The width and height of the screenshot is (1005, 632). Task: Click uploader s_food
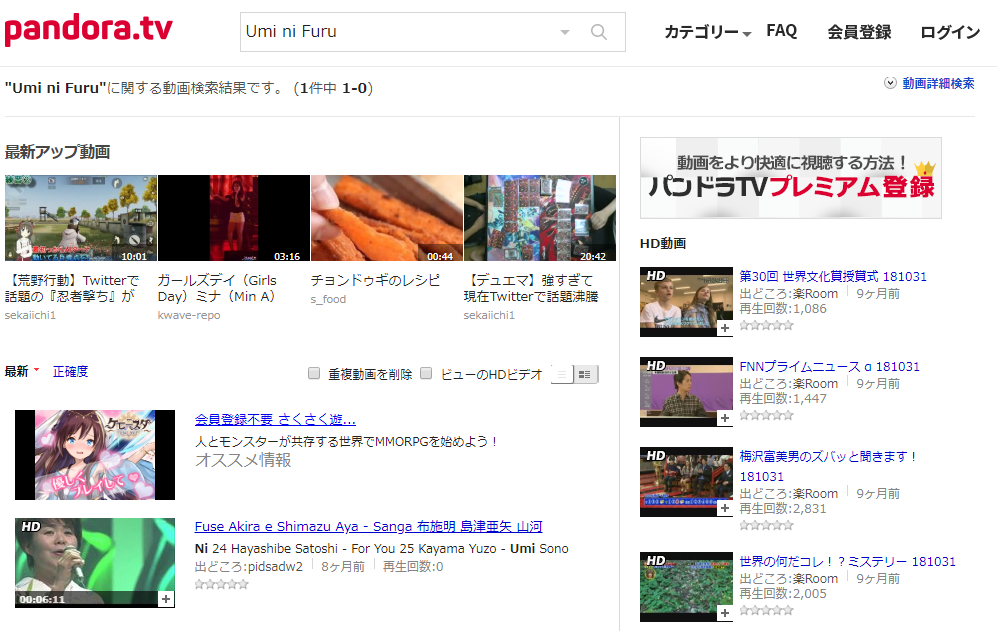tap(328, 299)
